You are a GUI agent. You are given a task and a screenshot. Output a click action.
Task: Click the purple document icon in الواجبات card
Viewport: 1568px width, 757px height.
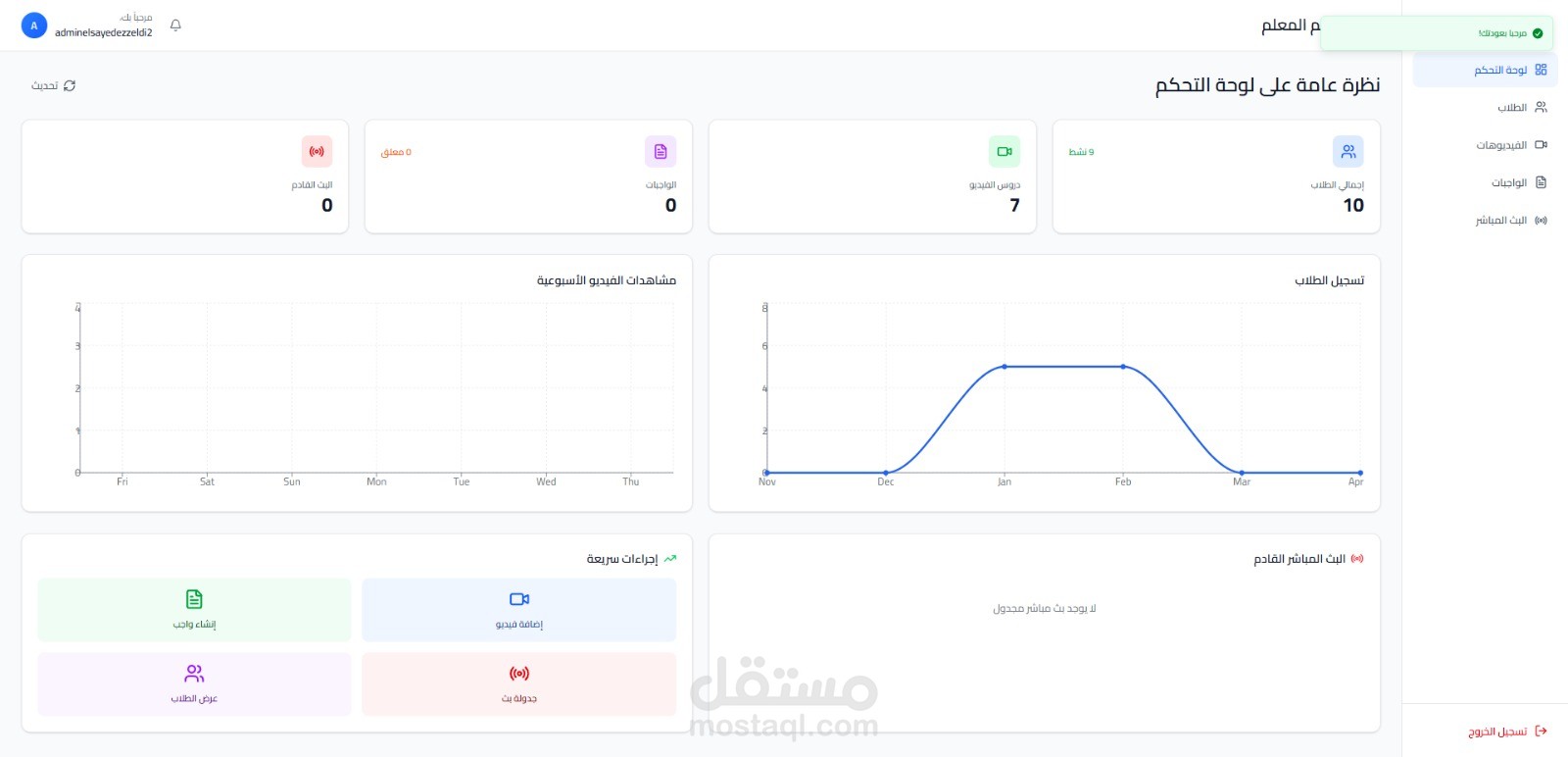pyautogui.click(x=661, y=151)
